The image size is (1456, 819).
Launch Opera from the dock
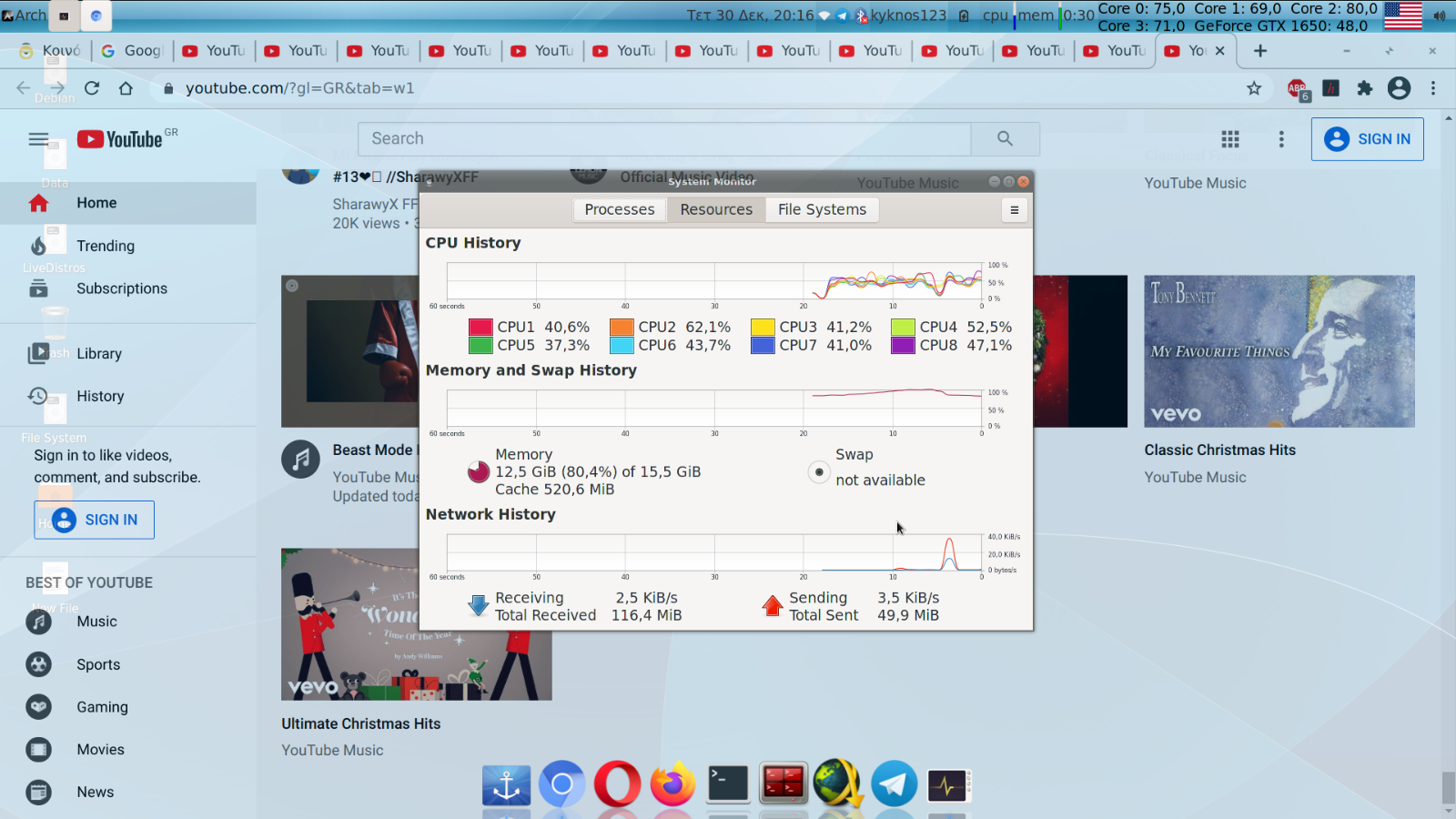[x=617, y=784]
